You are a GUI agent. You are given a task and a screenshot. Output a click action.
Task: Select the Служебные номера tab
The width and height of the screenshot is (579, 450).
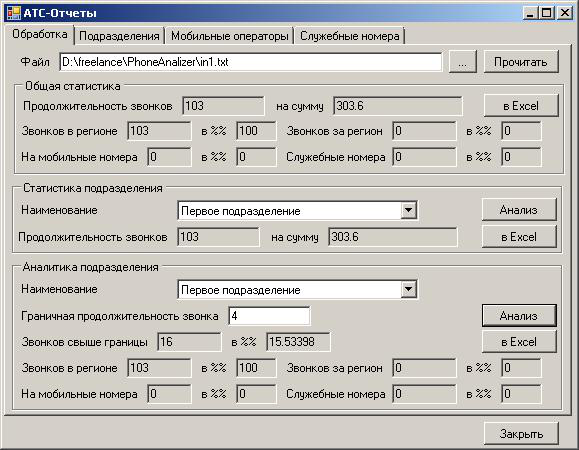pos(349,36)
